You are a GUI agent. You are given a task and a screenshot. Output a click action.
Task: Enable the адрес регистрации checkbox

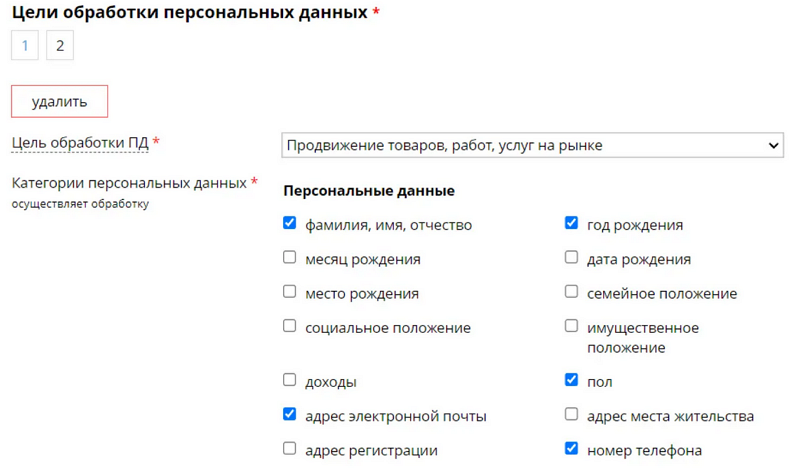pos(290,449)
